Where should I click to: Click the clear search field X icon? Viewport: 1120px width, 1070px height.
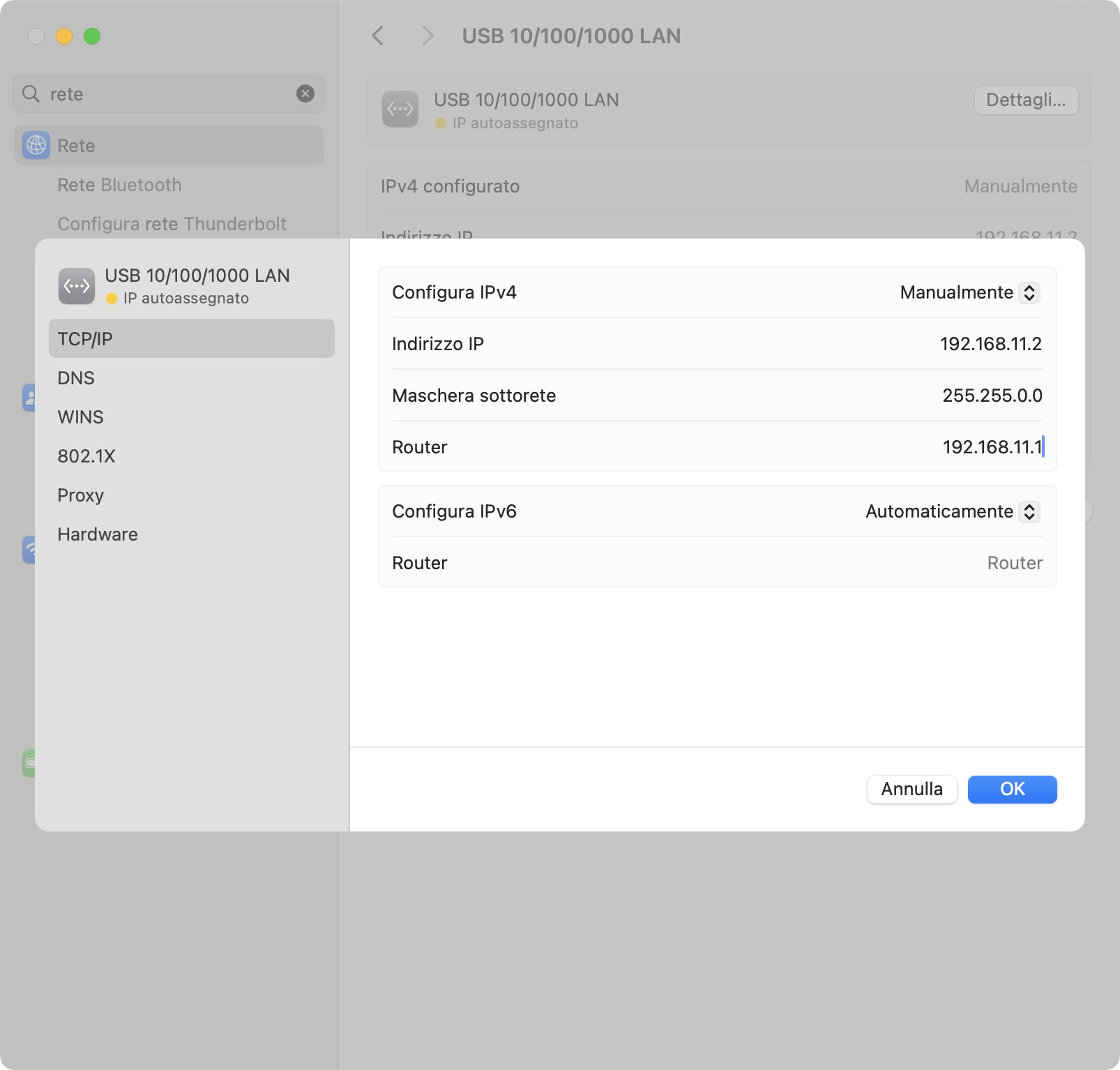point(305,93)
